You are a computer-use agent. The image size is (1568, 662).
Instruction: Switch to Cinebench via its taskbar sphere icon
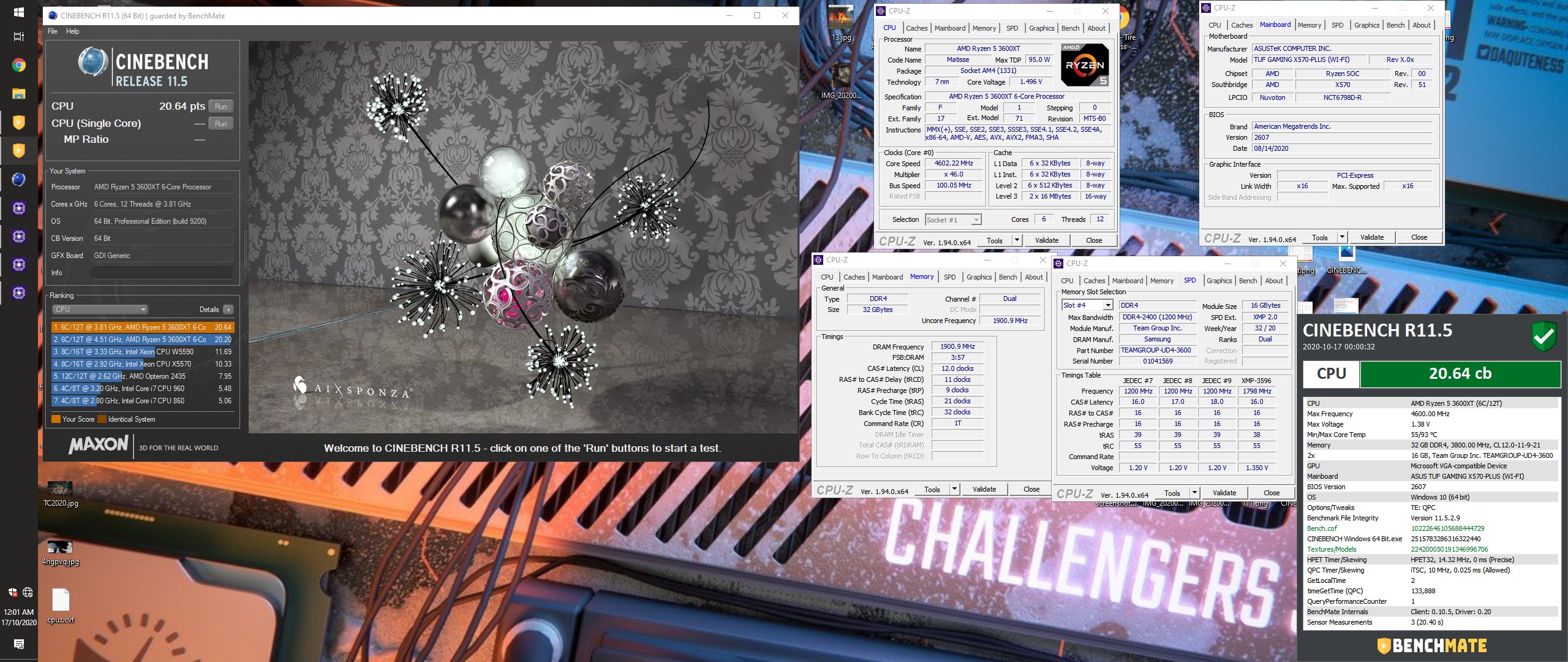click(x=18, y=179)
